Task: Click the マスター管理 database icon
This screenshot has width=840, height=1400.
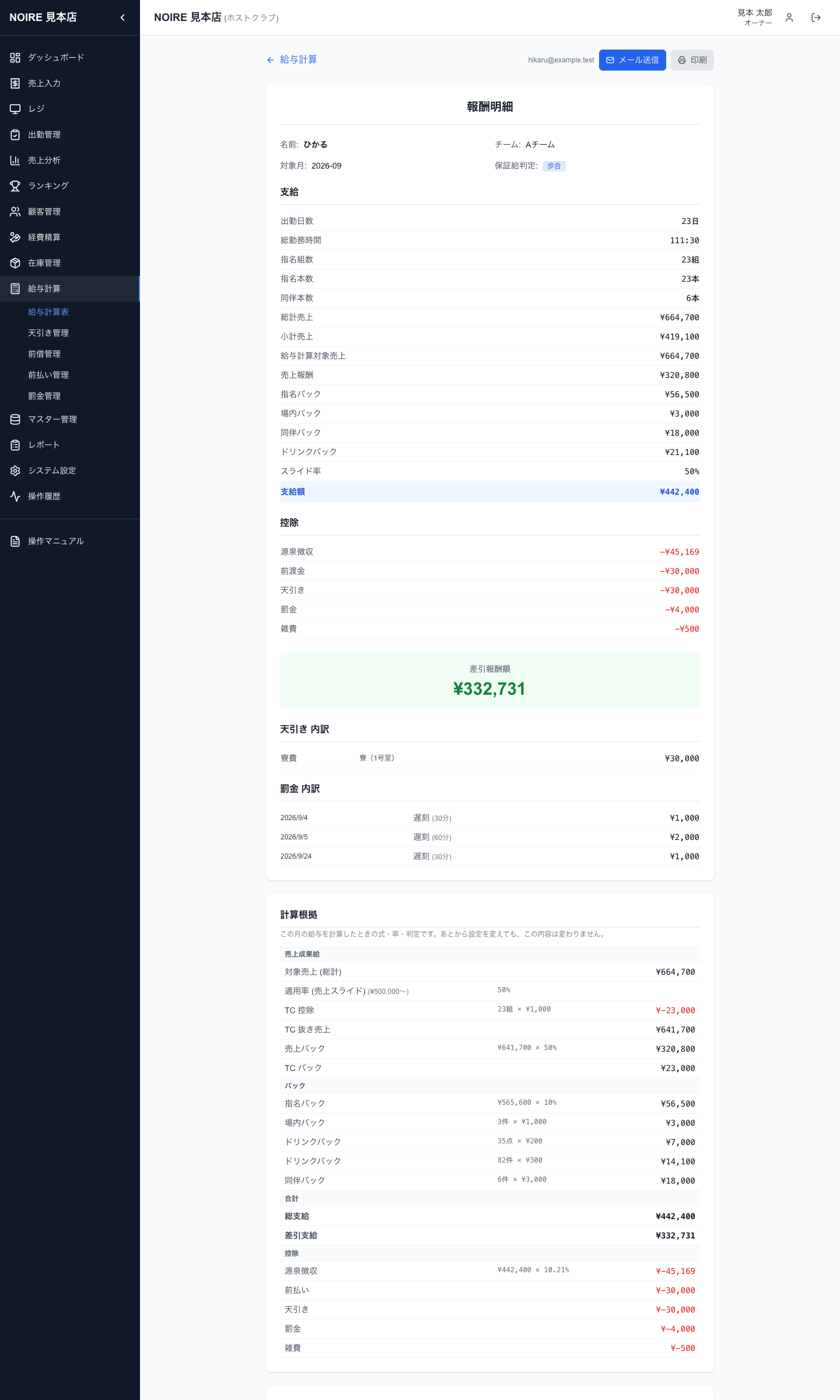Action: 15,419
